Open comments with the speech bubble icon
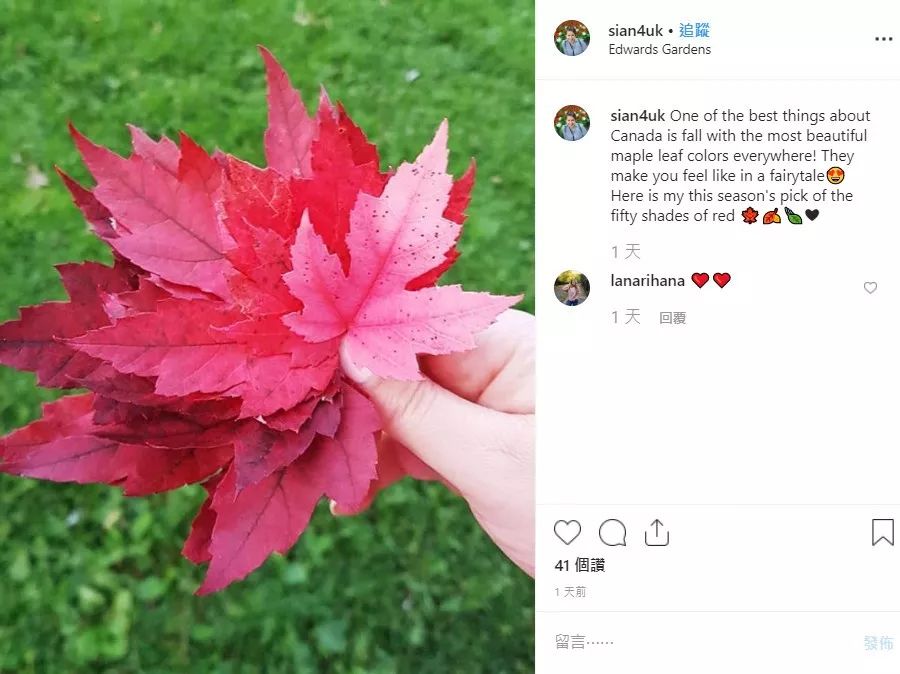The width and height of the screenshot is (900, 674). 612,532
